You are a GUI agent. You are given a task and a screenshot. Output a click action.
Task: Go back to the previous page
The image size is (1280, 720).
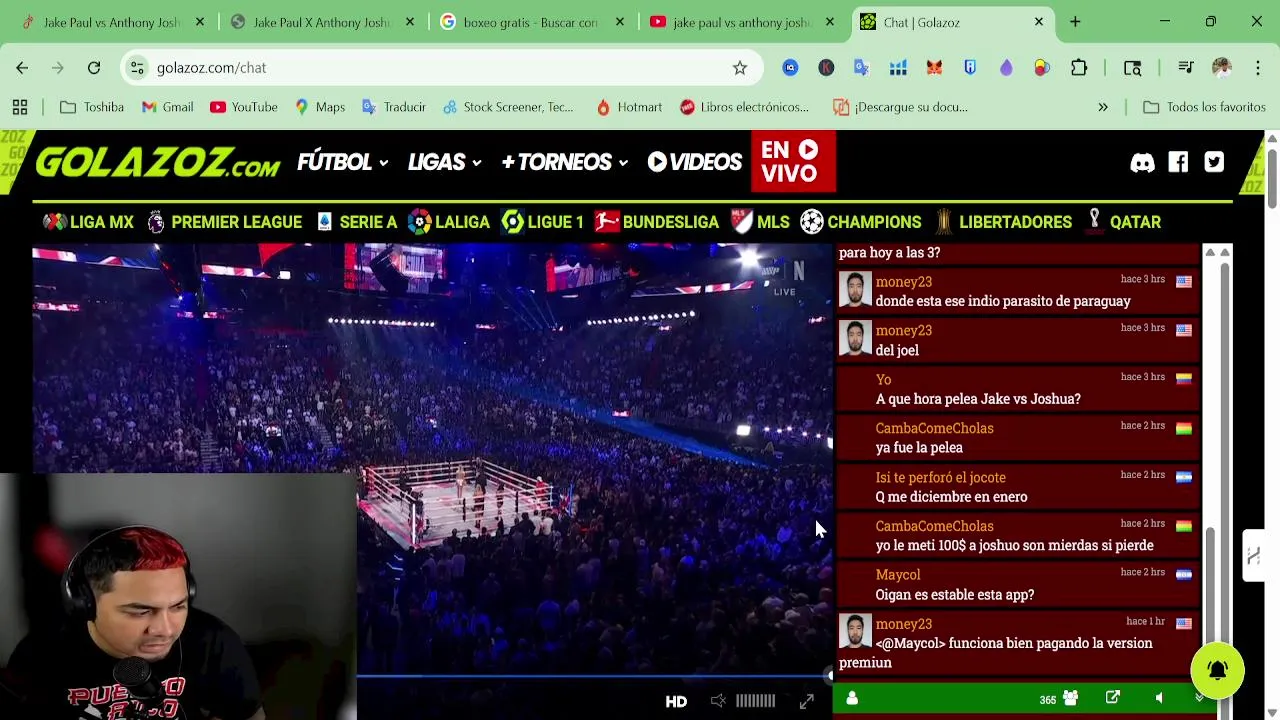click(x=22, y=68)
